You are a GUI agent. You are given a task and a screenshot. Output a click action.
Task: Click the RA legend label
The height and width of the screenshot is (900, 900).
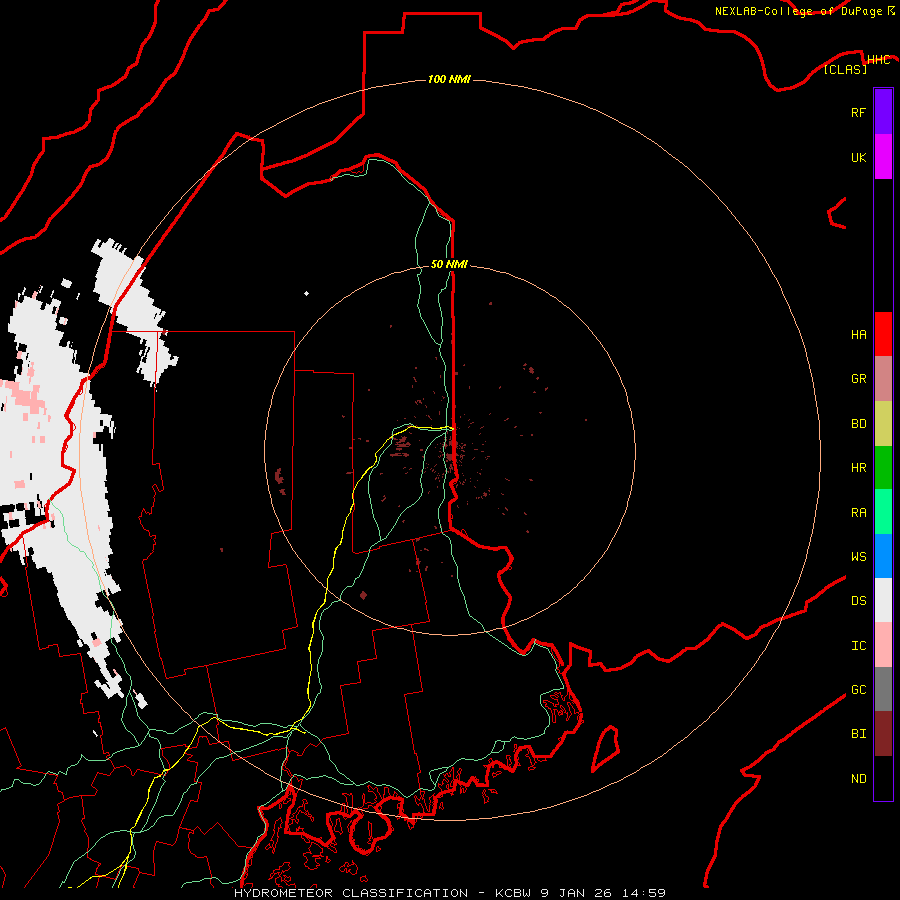click(858, 513)
